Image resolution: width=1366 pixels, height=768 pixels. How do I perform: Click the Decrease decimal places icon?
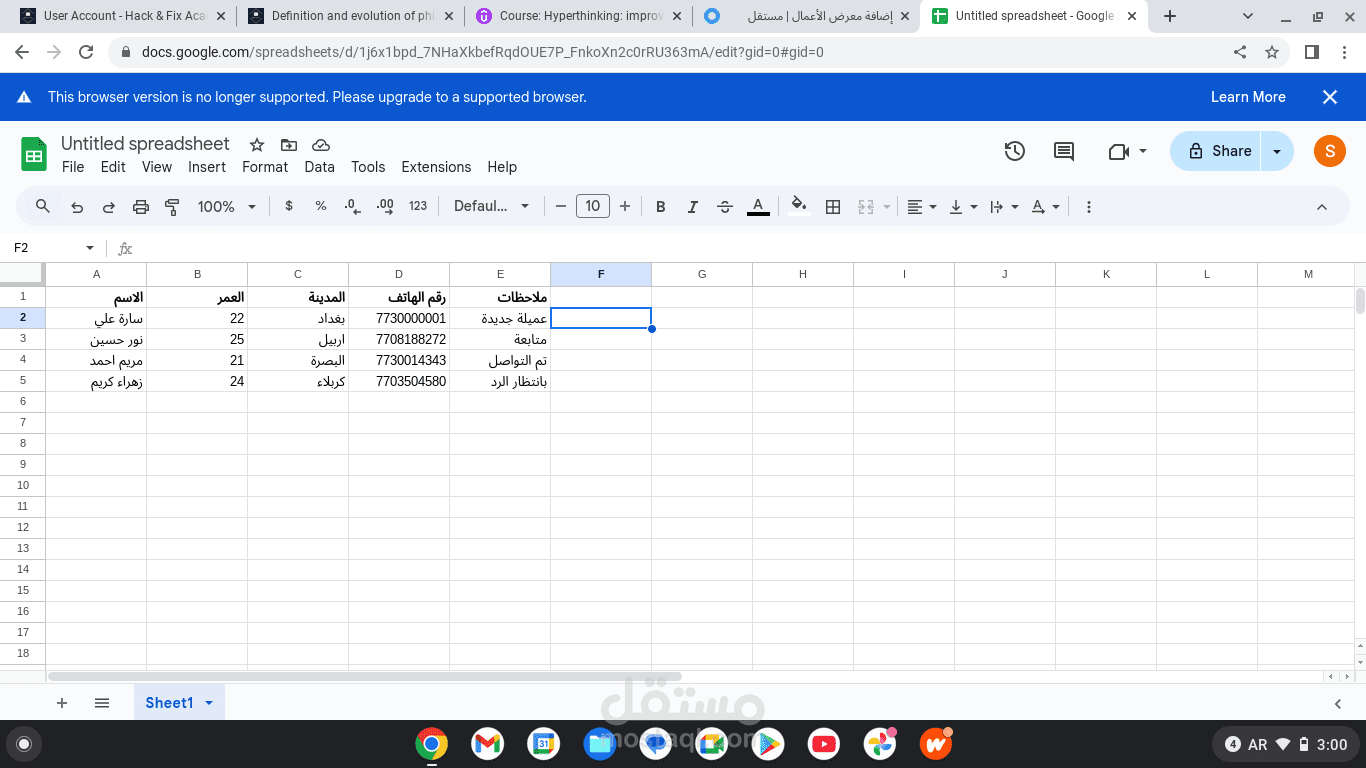tap(350, 206)
